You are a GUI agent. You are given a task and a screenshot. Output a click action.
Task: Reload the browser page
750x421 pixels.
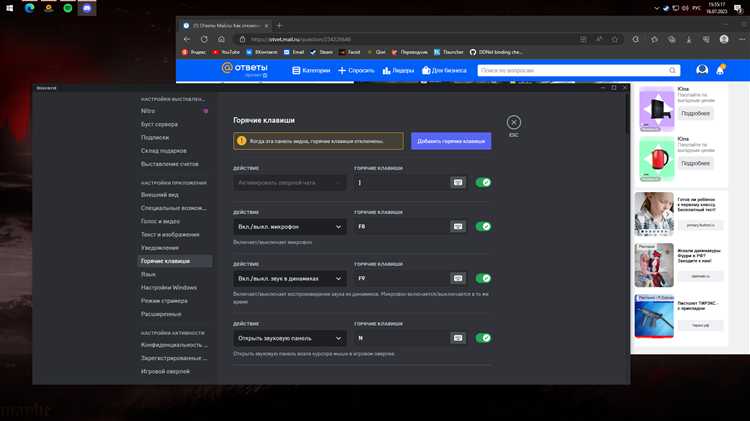tap(204, 39)
